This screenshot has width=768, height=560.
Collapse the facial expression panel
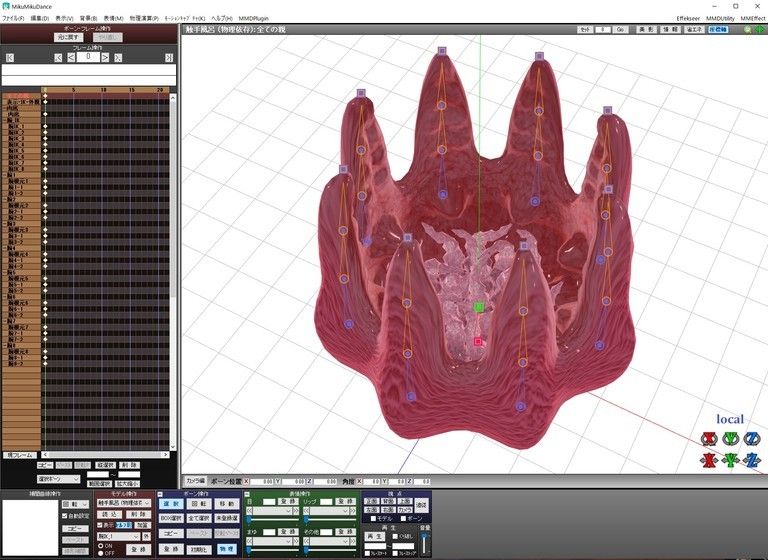tap(247, 494)
